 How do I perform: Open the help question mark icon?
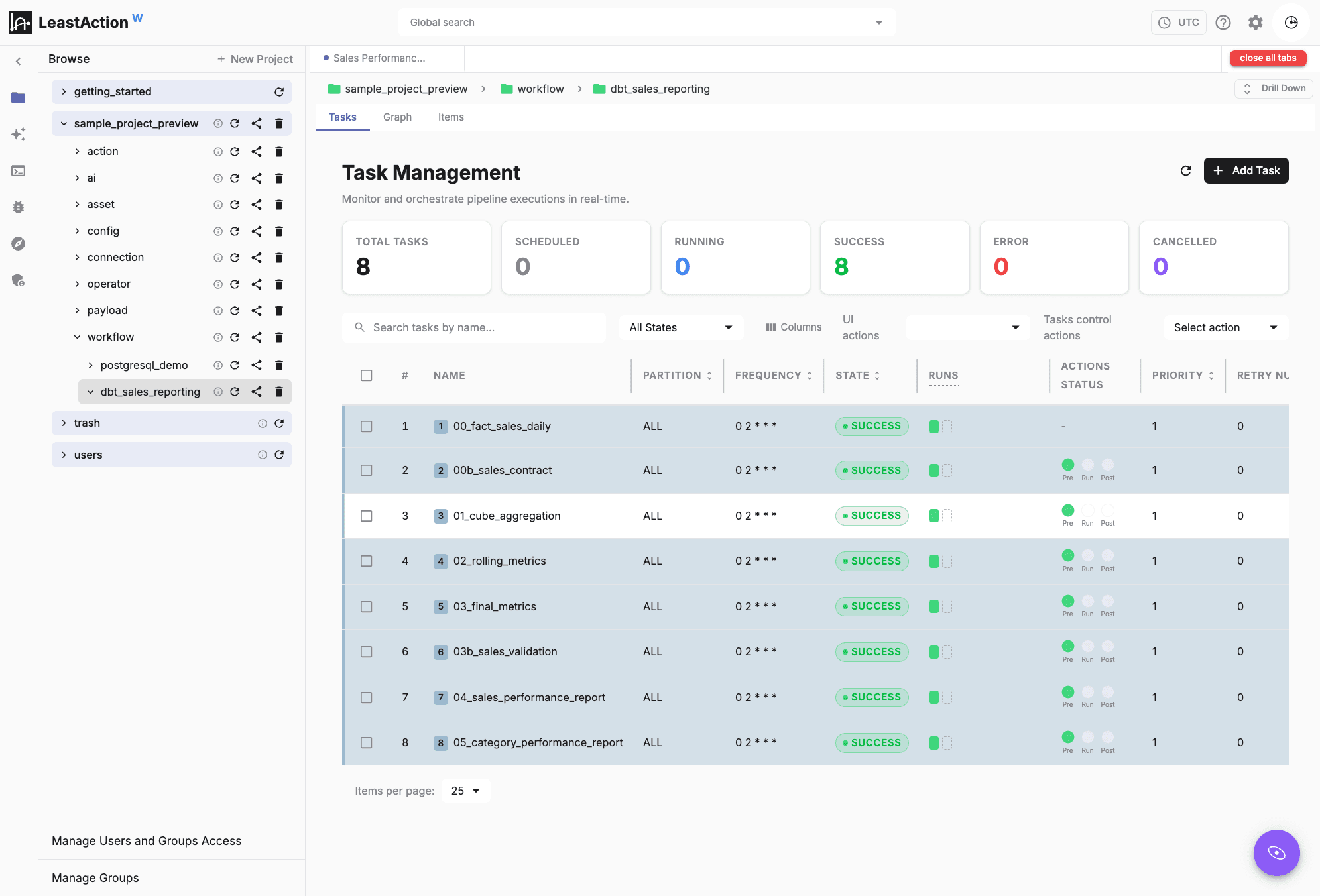(x=1223, y=23)
